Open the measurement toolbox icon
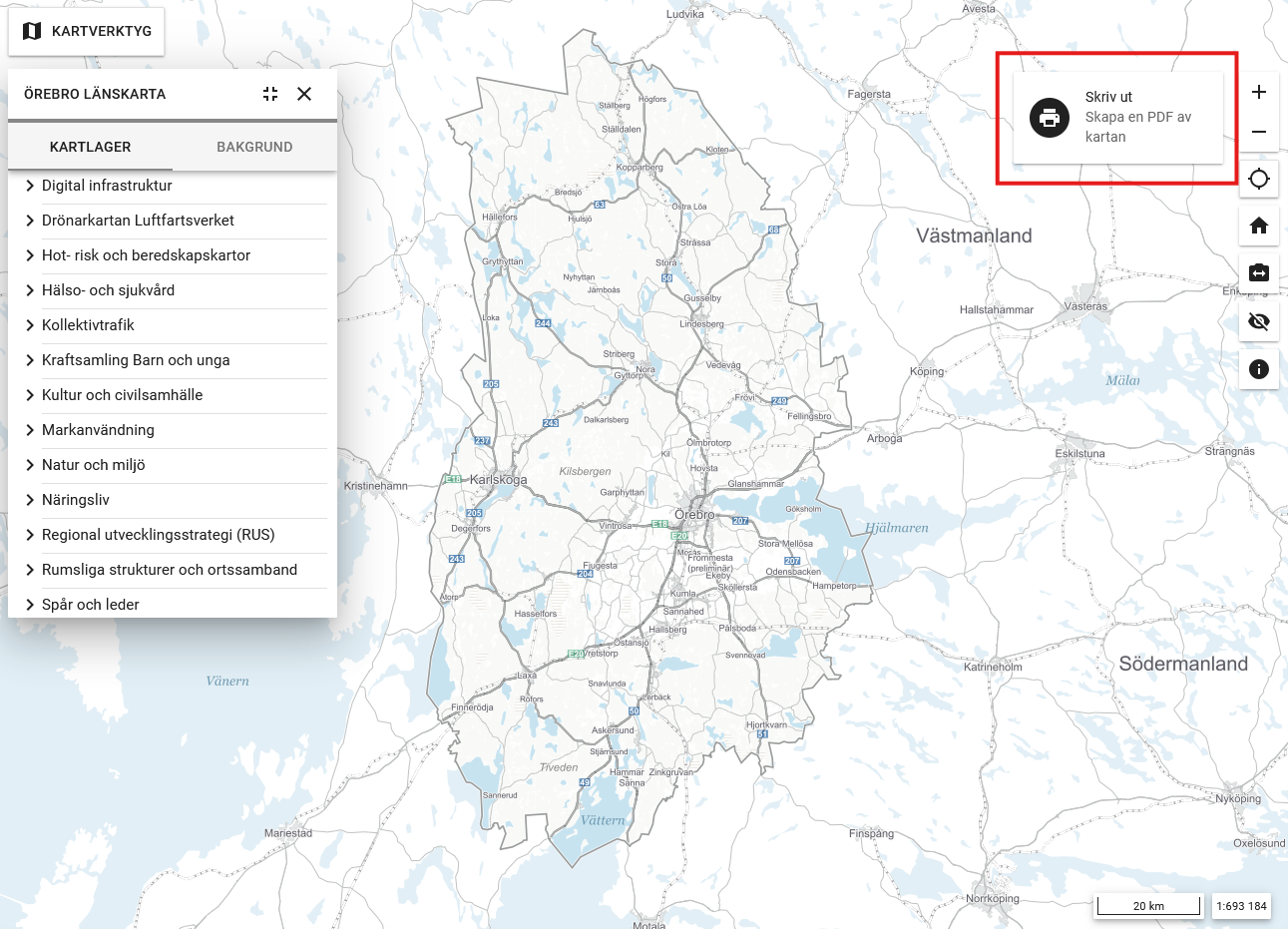 tap(1259, 272)
